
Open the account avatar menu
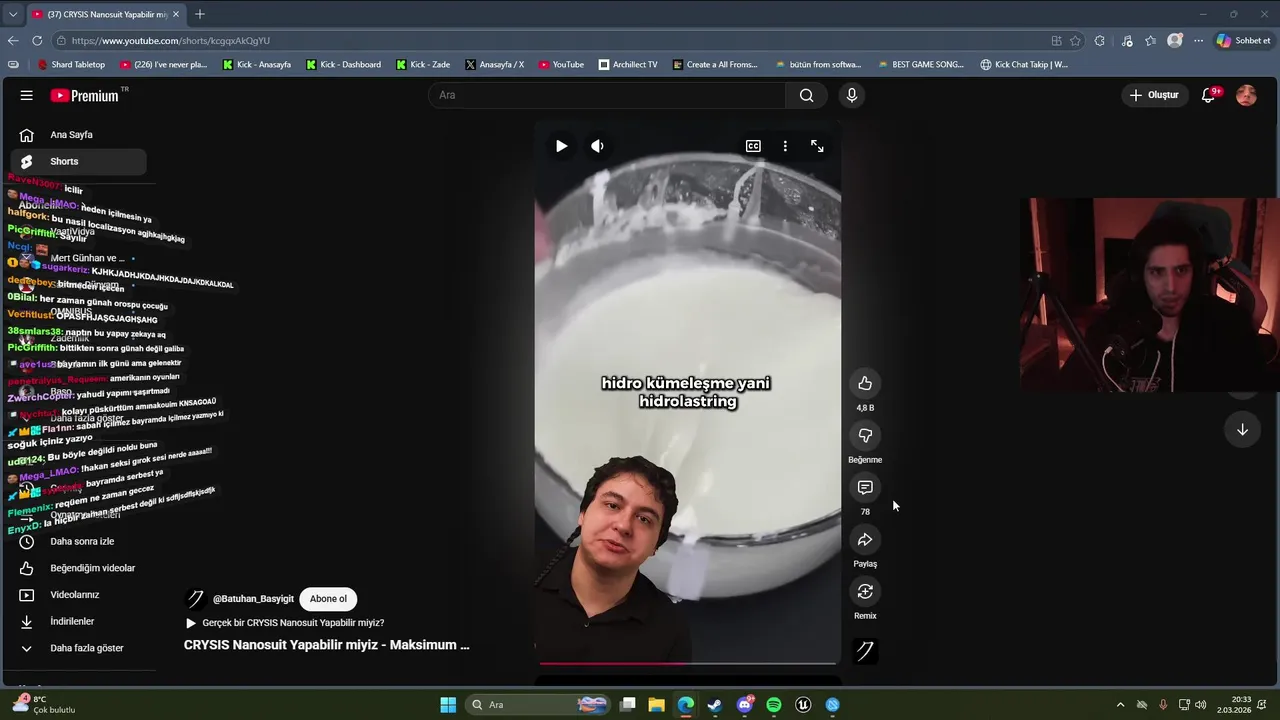(1246, 95)
